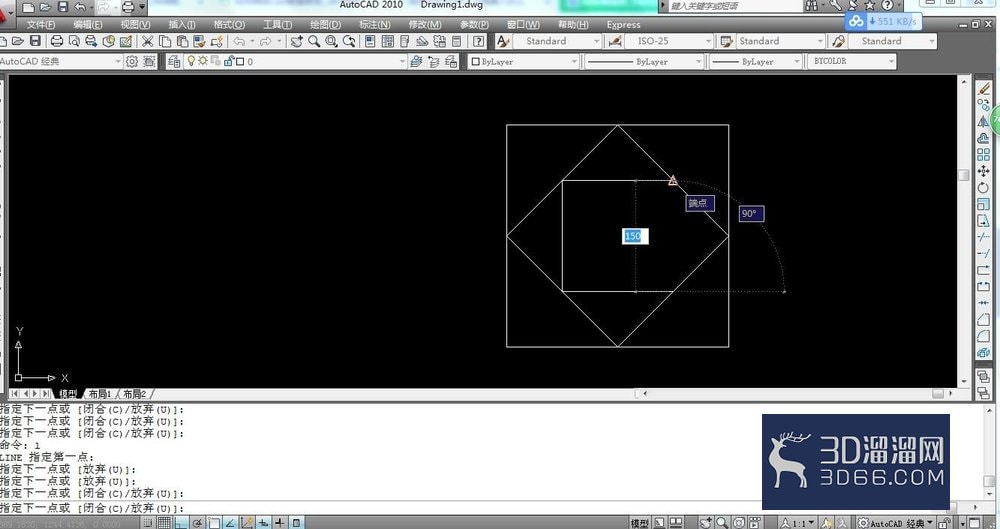Click the Zoom Window icon
The image size is (1000, 529).
coord(331,41)
